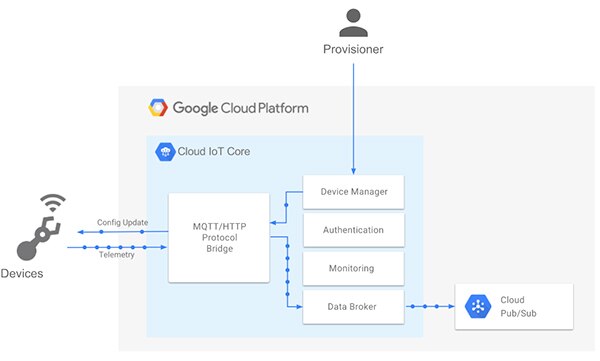The width and height of the screenshot is (600, 361).
Task: Click the Cloud IoT Core title text
Action: pyautogui.click(x=214, y=151)
